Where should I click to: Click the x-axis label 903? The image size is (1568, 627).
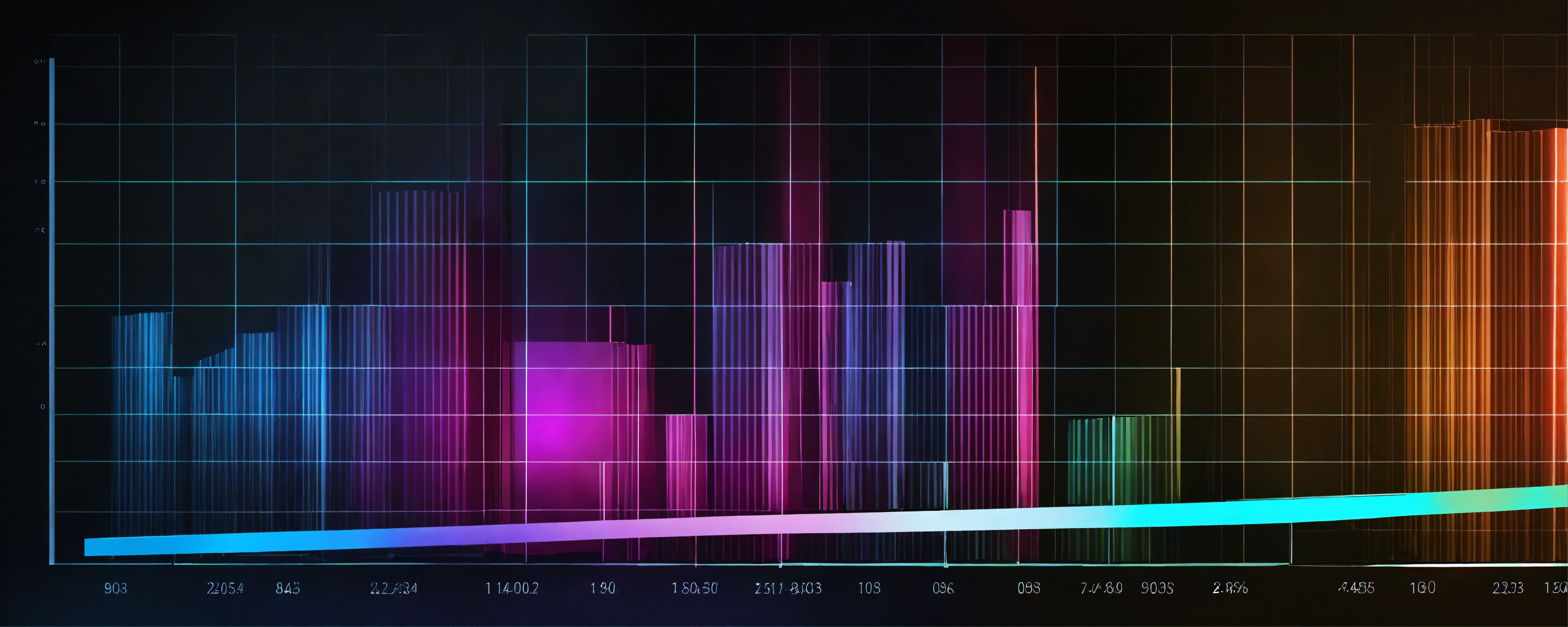(116, 588)
